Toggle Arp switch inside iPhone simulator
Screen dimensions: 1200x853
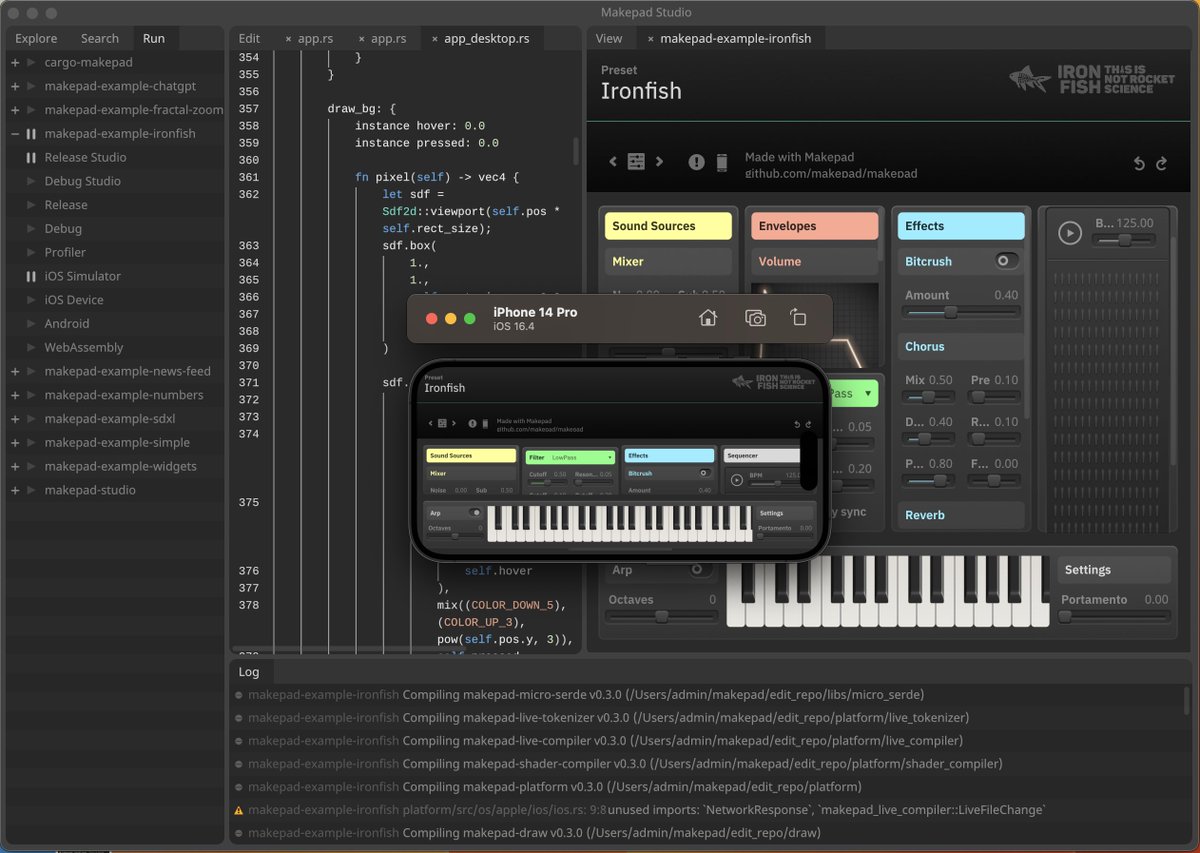coord(474,513)
